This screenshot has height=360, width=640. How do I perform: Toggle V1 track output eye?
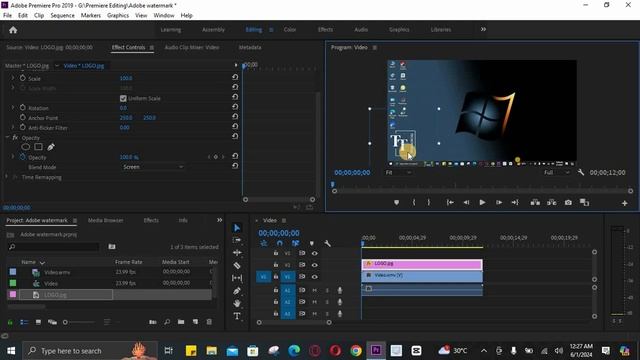314,277
